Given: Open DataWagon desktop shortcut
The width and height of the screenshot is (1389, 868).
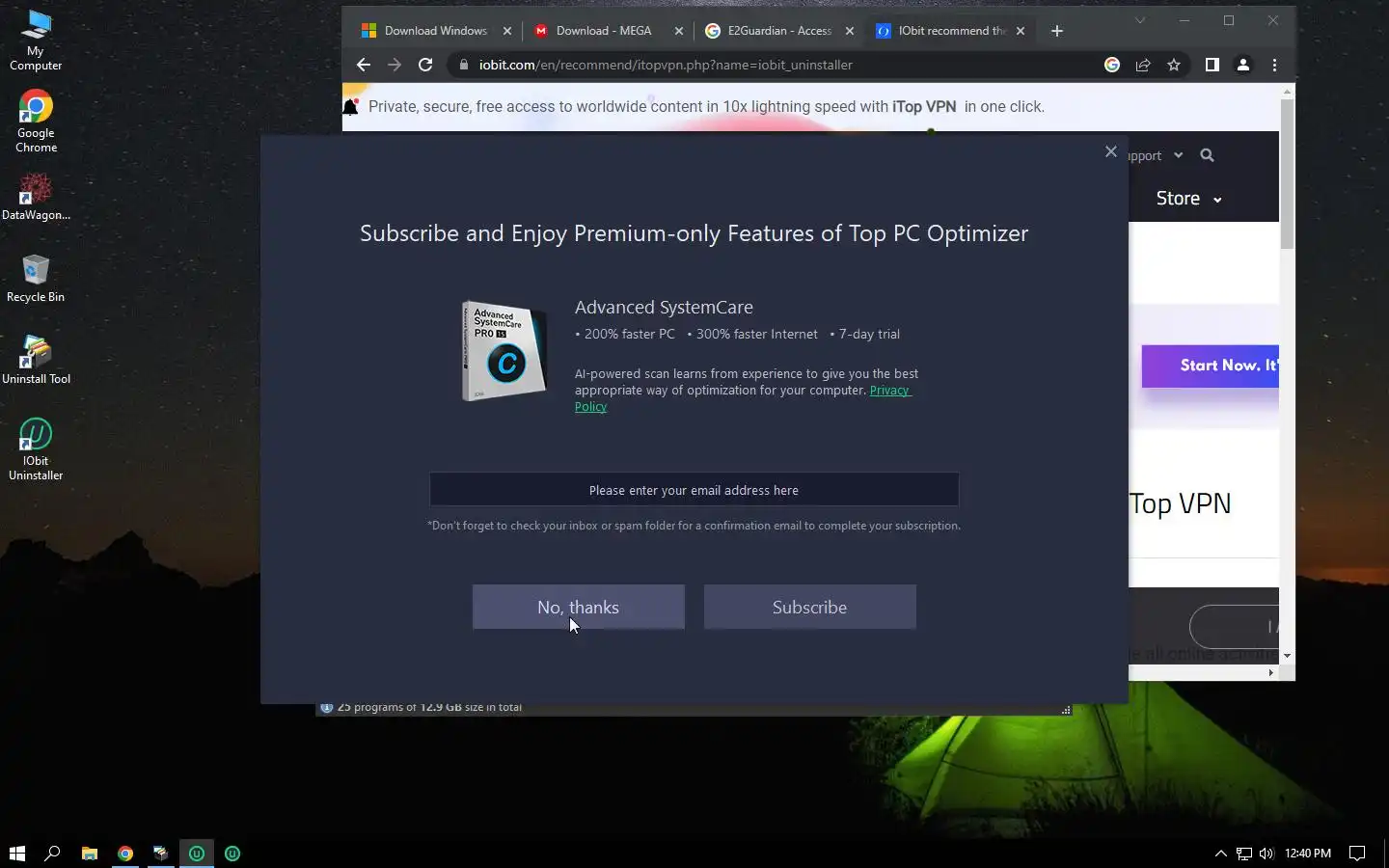Looking at the screenshot, I should (36, 197).
